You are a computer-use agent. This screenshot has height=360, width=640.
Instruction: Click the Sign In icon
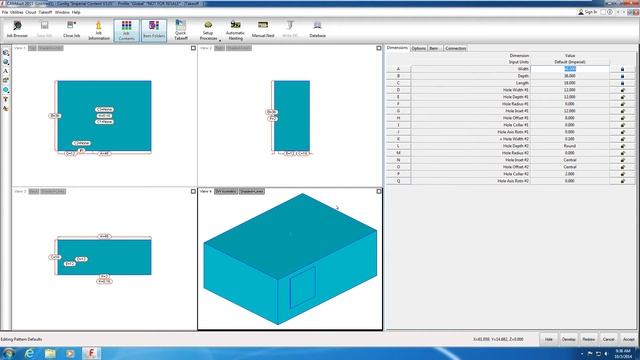tap(587, 12)
